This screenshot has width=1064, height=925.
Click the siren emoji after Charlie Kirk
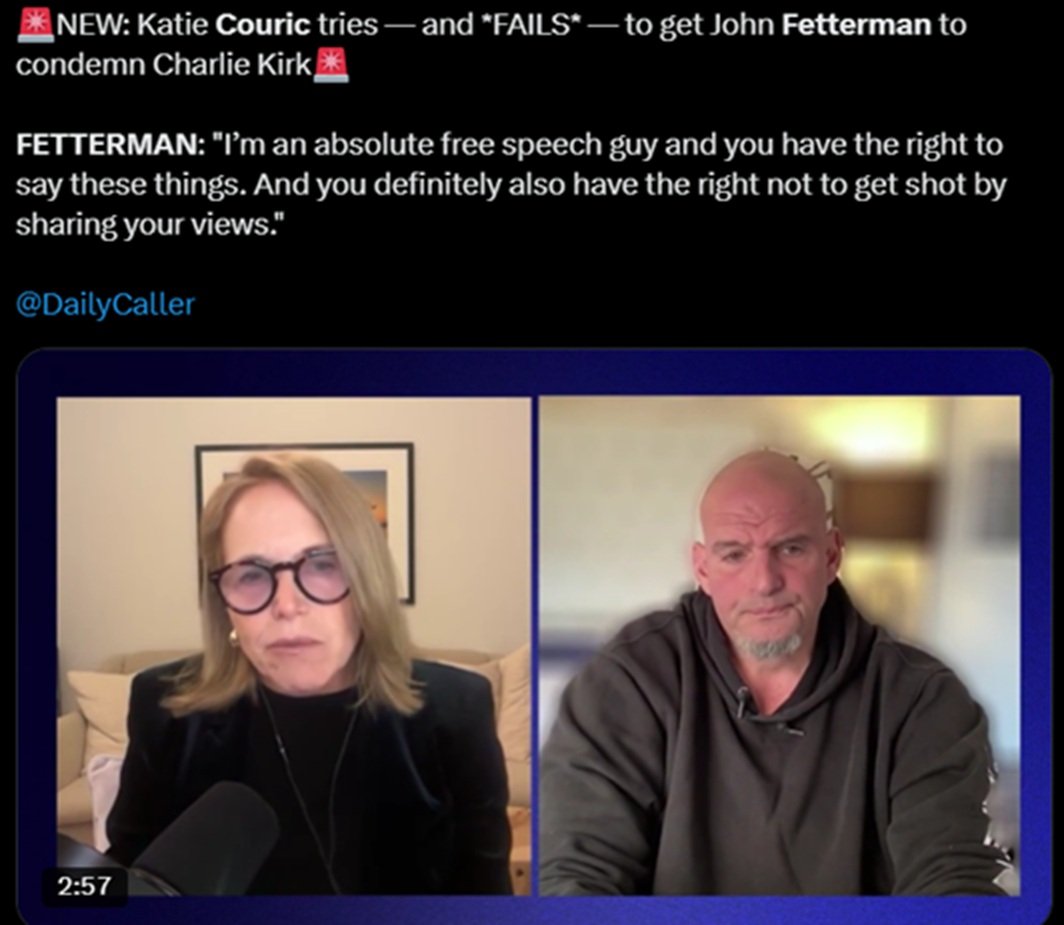[x=330, y=65]
